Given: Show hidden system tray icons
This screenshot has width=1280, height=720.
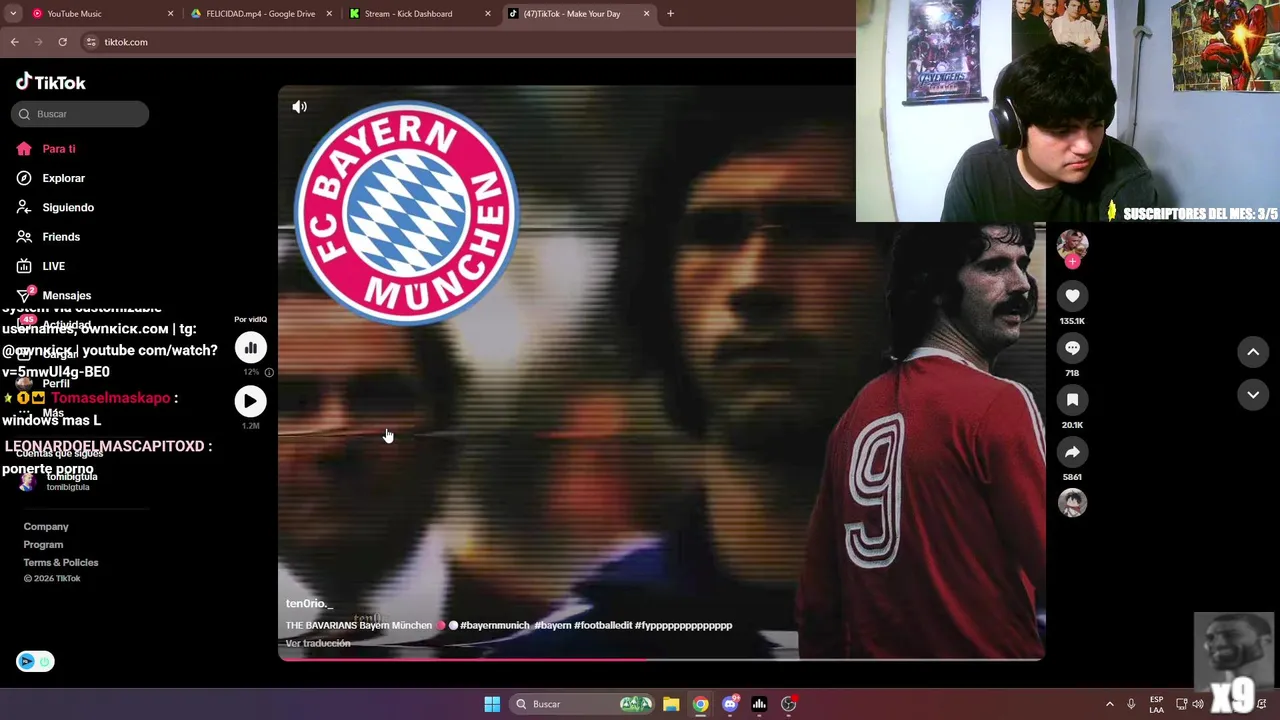Looking at the screenshot, I should pyautogui.click(x=1109, y=704).
